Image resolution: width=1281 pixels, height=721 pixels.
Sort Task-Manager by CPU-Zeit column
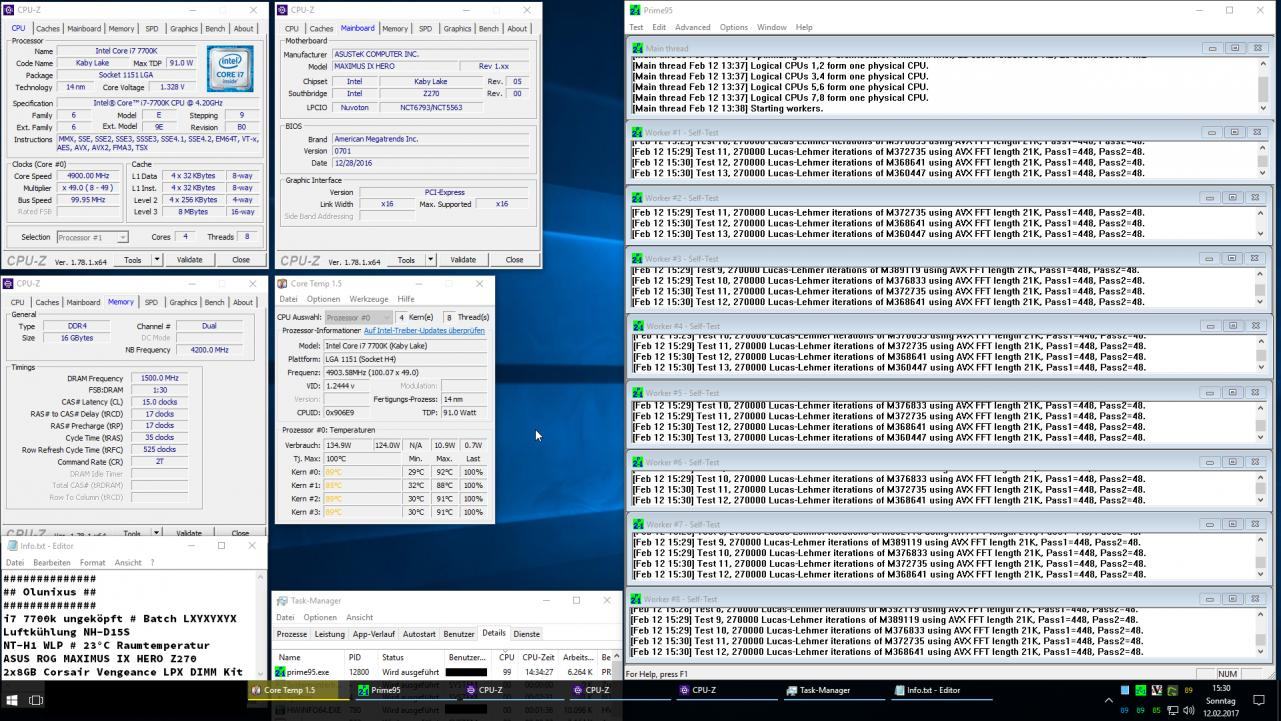coord(538,657)
